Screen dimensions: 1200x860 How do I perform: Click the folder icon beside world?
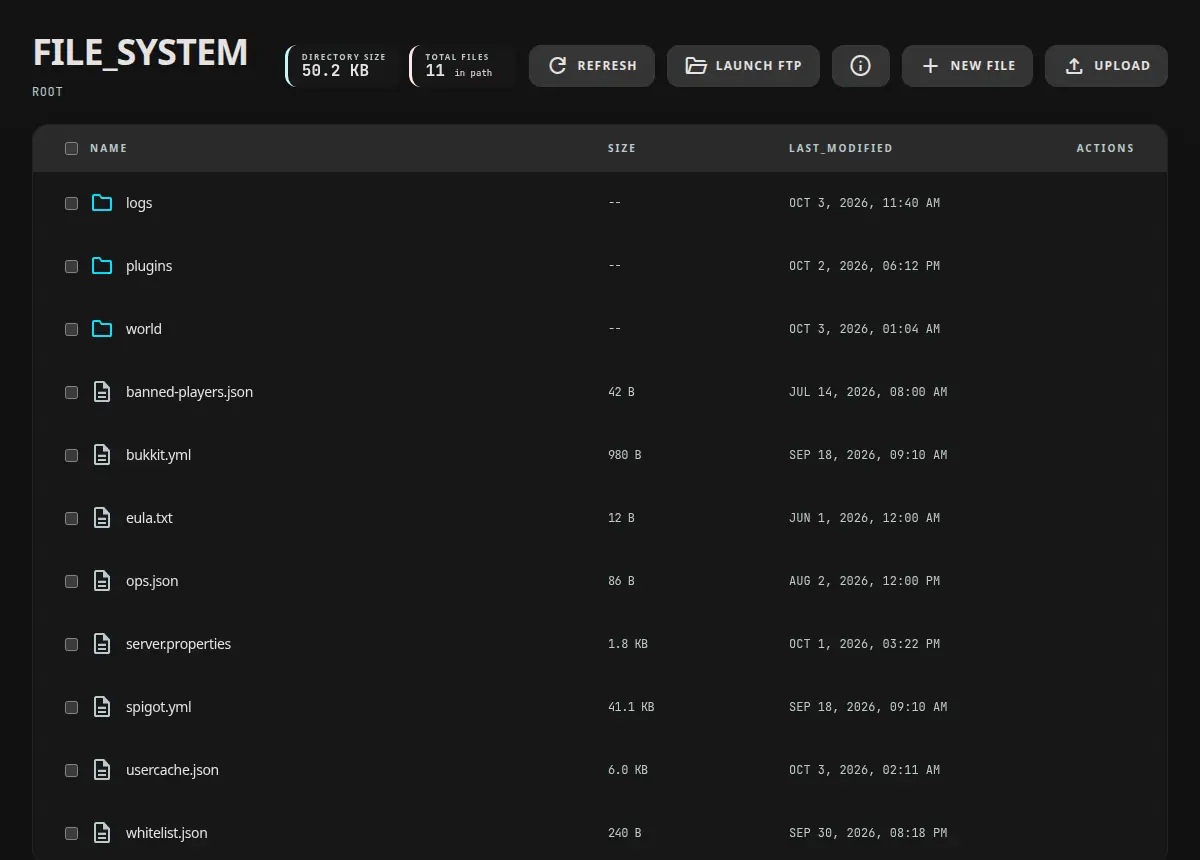coord(102,329)
